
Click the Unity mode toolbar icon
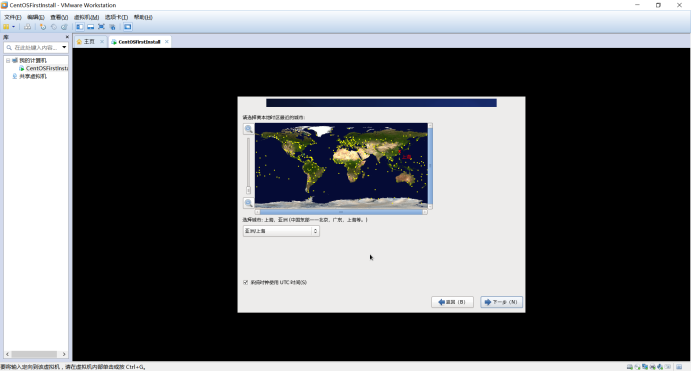pyautogui.click(x=112, y=27)
